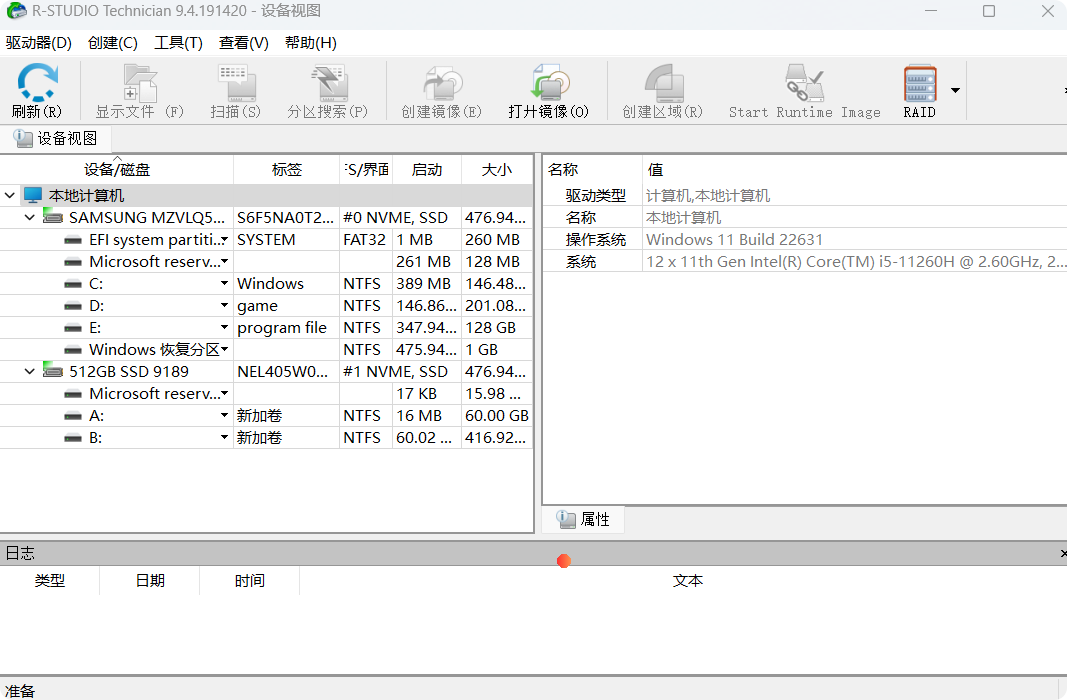Click the Show Files (显示文件) icon
The height and width of the screenshot is (700, 1067).
pos(139,83)
